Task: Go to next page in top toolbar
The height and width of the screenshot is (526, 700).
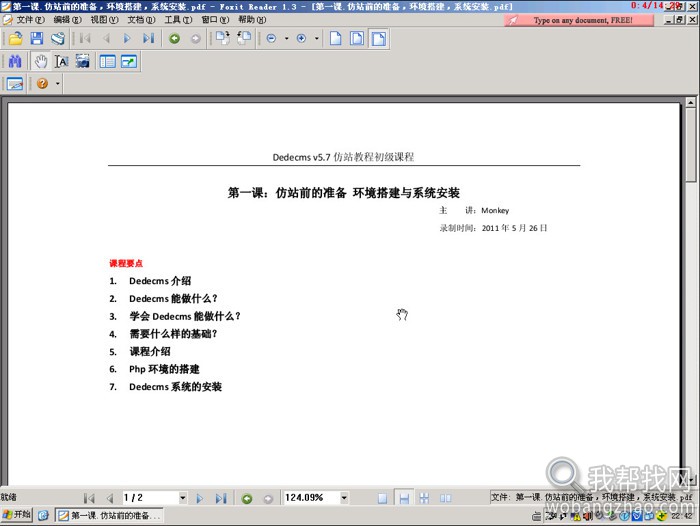Action: [127, 38]
